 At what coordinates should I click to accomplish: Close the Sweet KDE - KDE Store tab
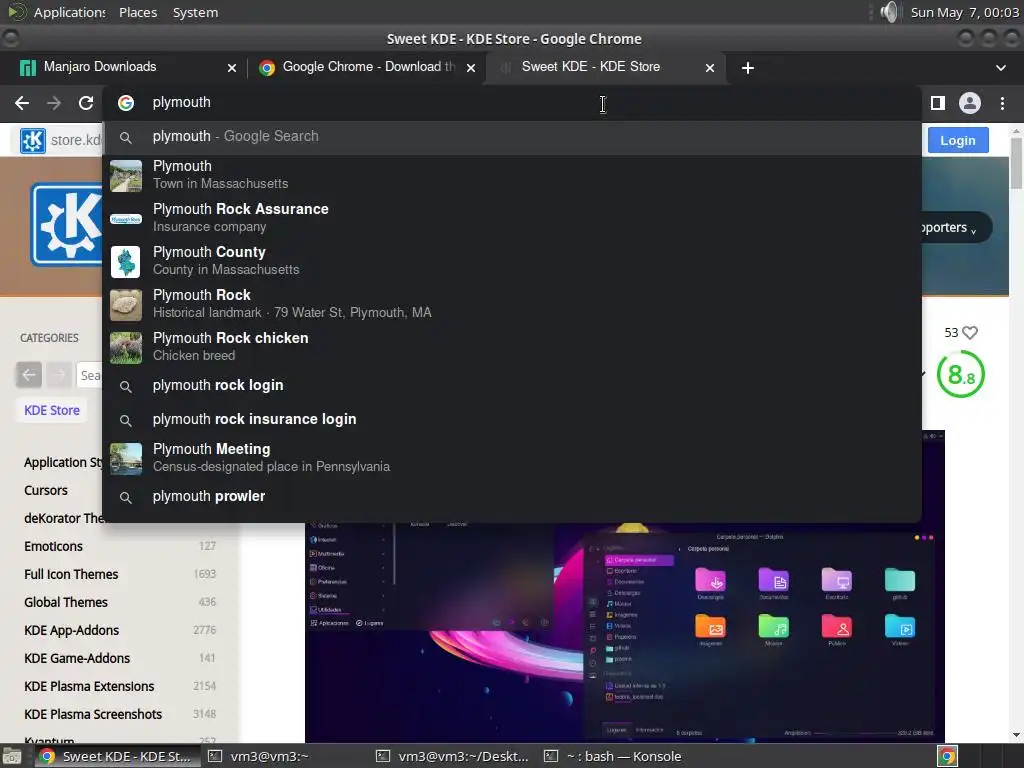(710, 68)
